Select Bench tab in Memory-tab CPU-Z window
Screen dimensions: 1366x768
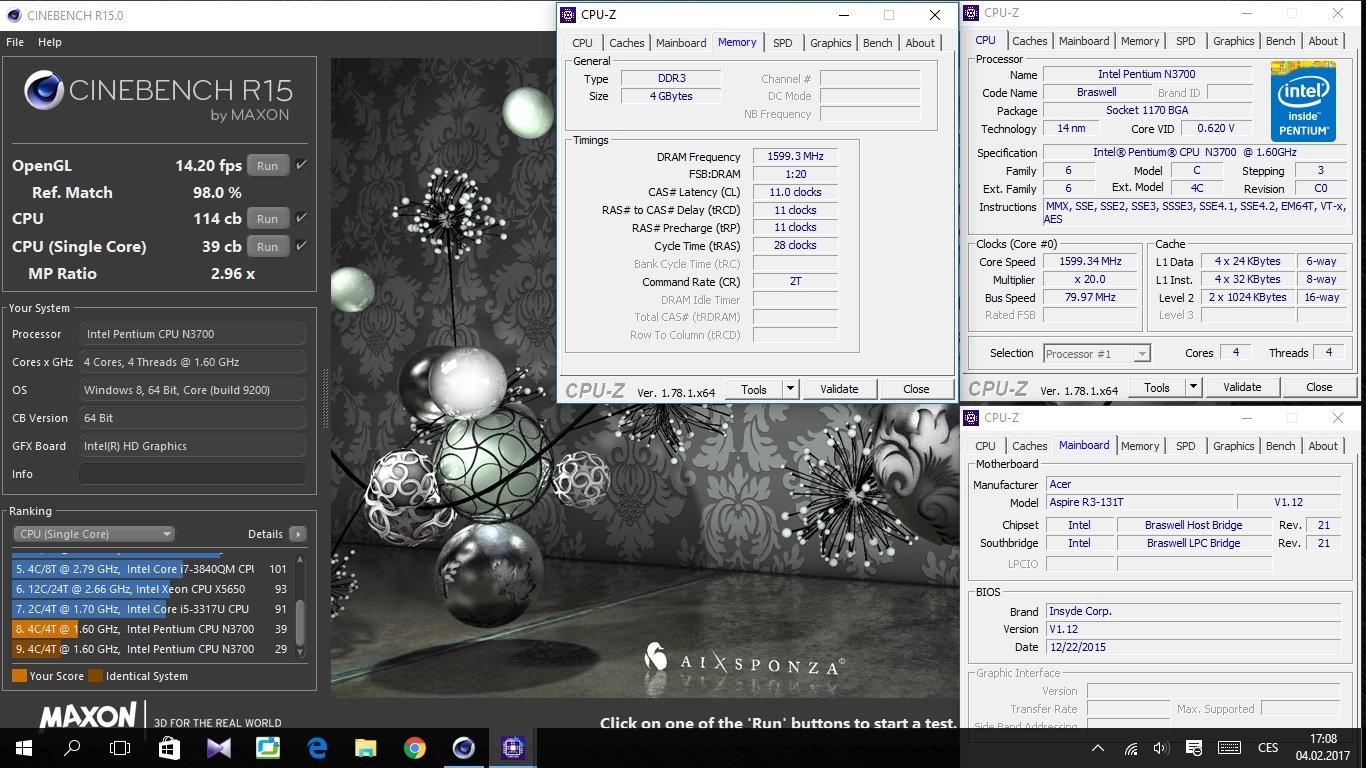pyautogui.click(x=877, y=43)
